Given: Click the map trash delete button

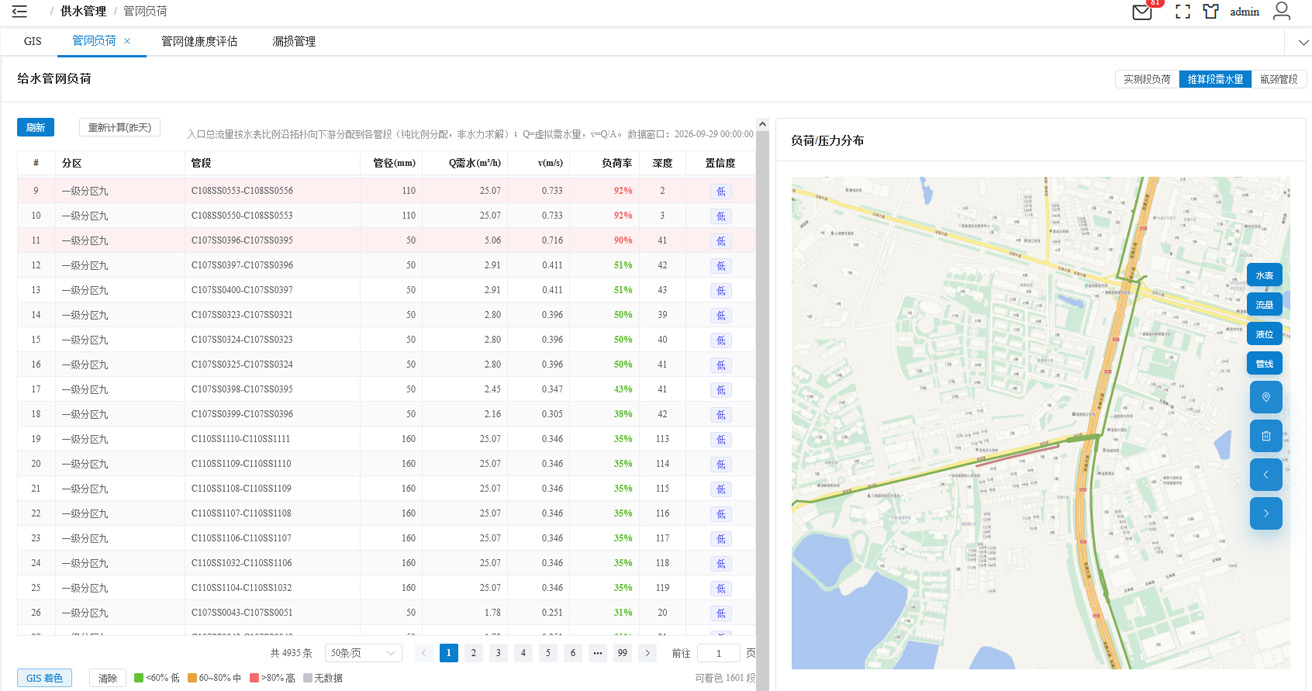Looking at the screenshot, I should (x=1266, y=436).
